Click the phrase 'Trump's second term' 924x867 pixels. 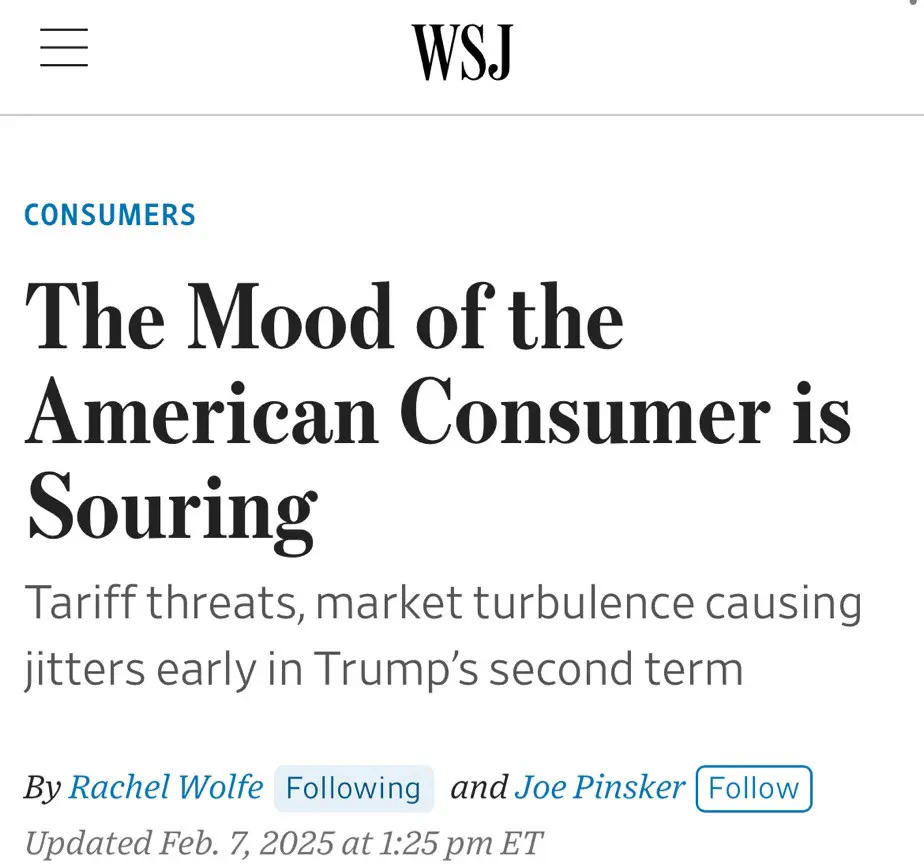pos(530,668)
